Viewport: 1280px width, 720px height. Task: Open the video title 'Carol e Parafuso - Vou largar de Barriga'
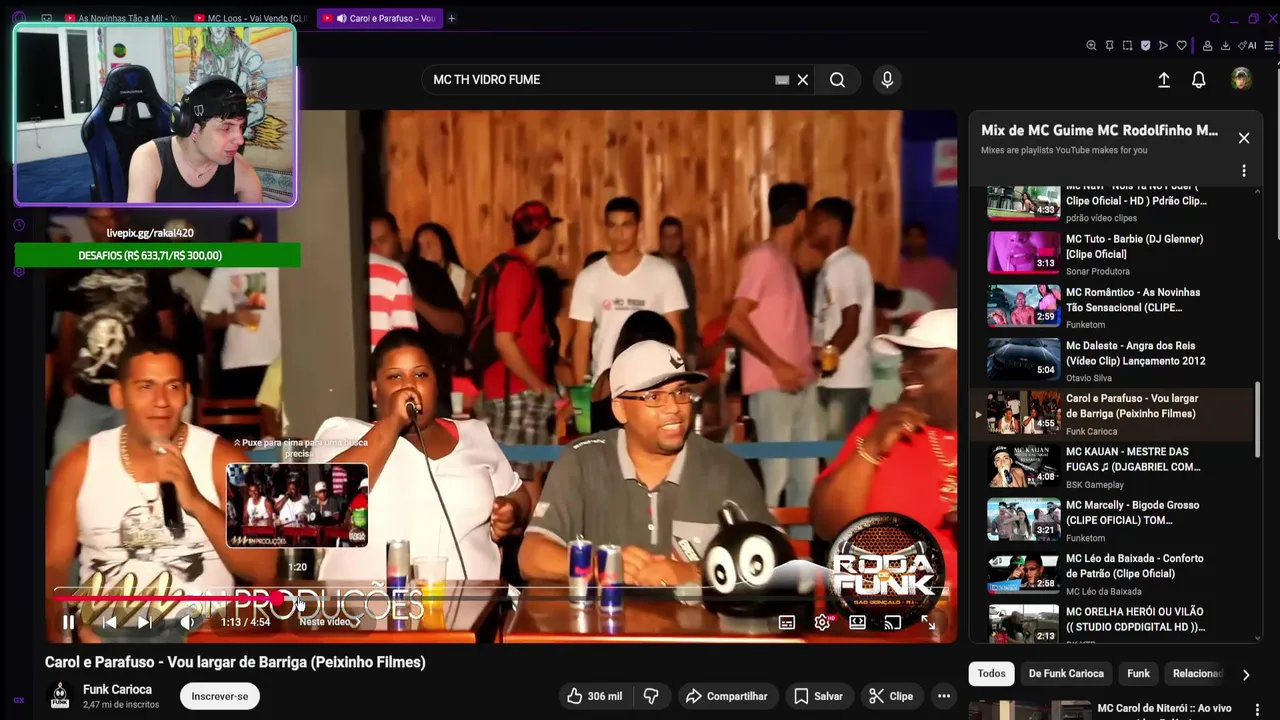[235, 662]
